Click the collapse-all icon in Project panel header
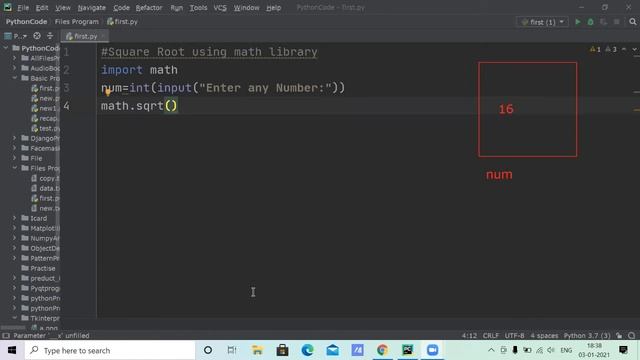Viewport: 640px width, 360px height. pos(50,36)
